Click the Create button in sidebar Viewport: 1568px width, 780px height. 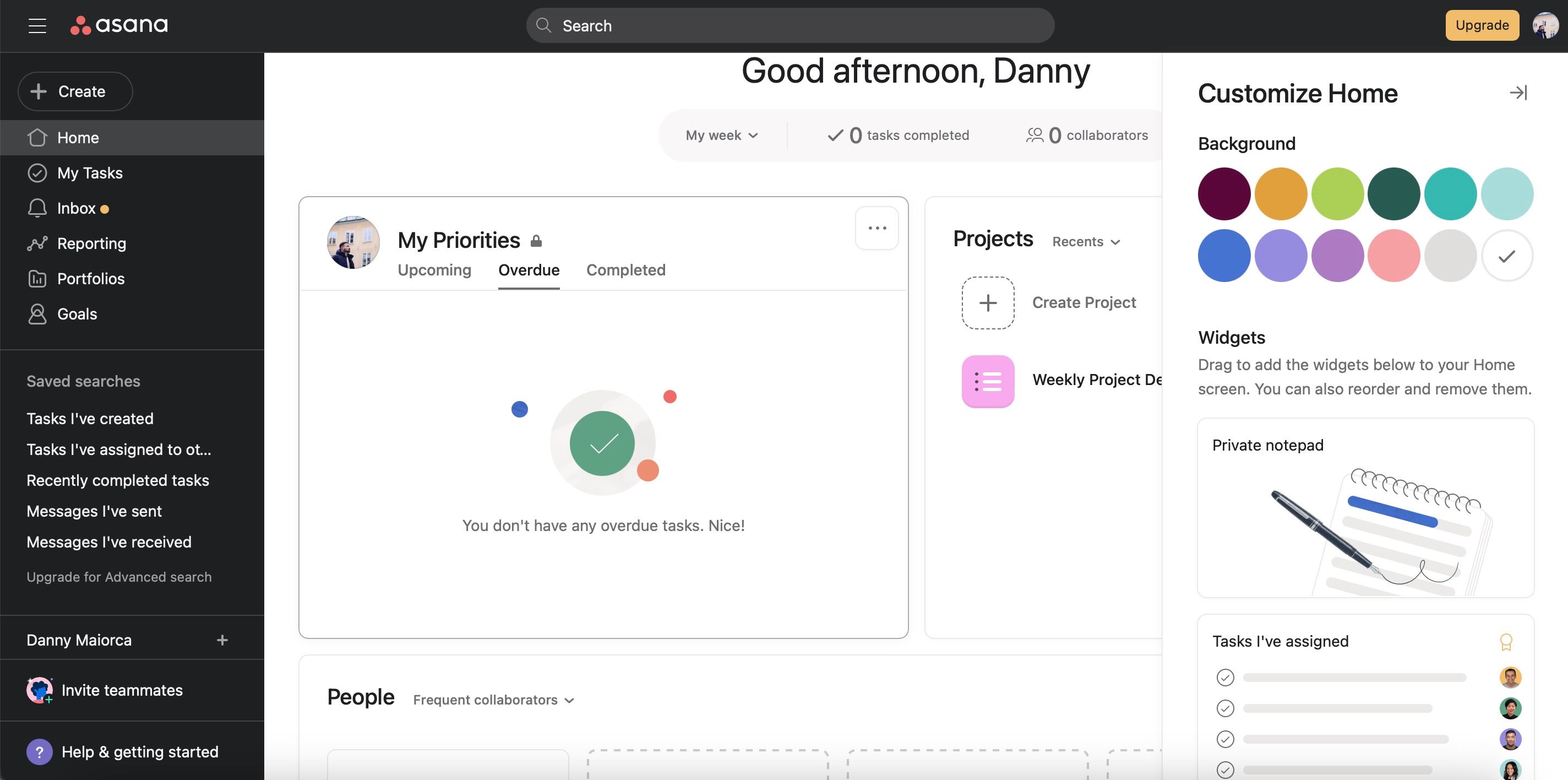point(75,91)
